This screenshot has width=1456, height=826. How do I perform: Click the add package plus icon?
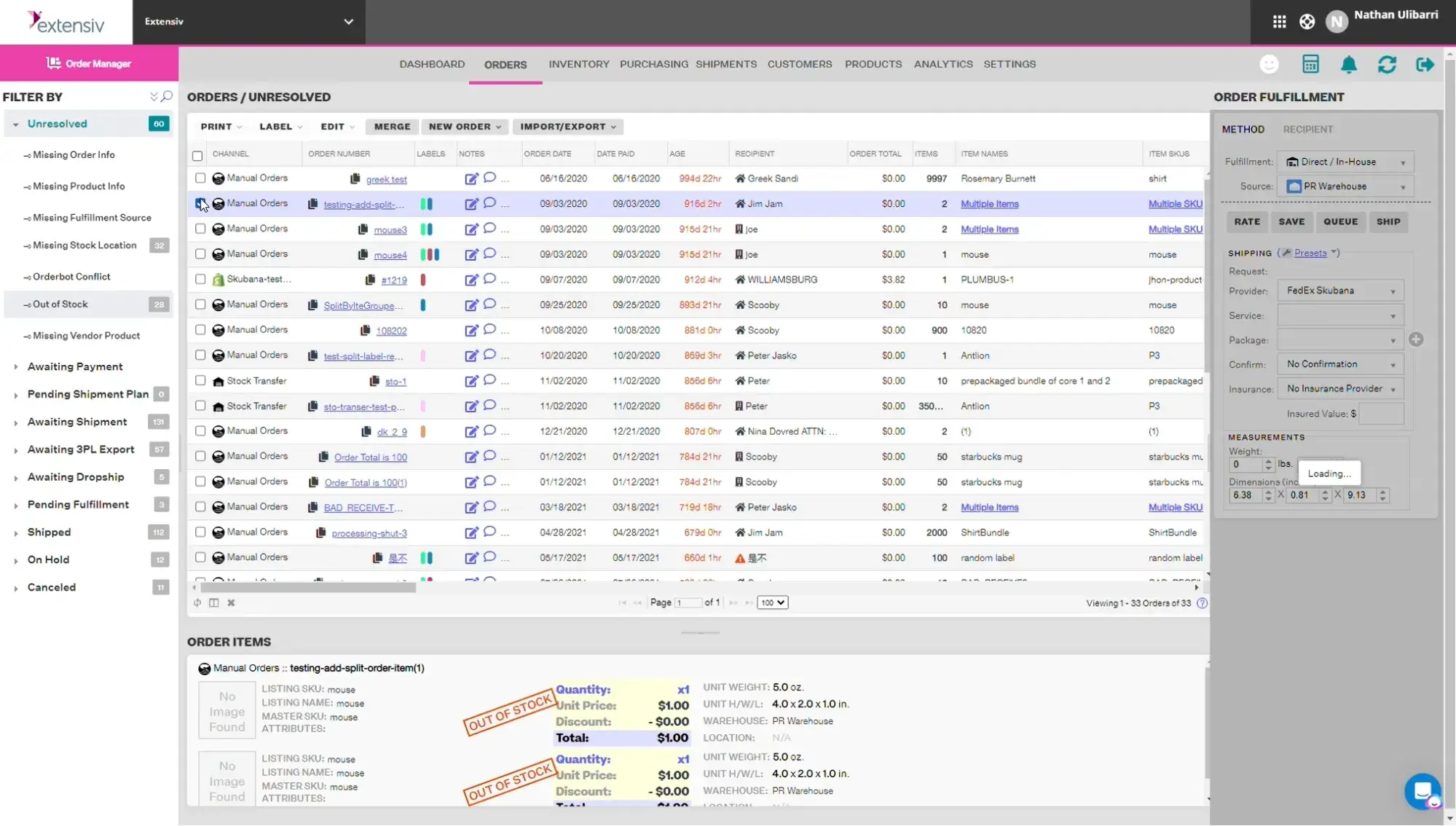click(1417, 339)
